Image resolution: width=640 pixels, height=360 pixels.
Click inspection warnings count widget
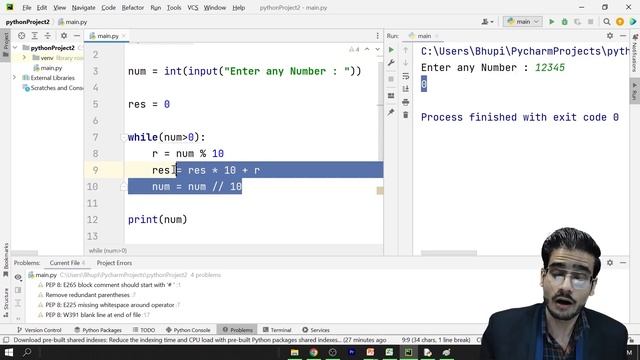point(354,49)
